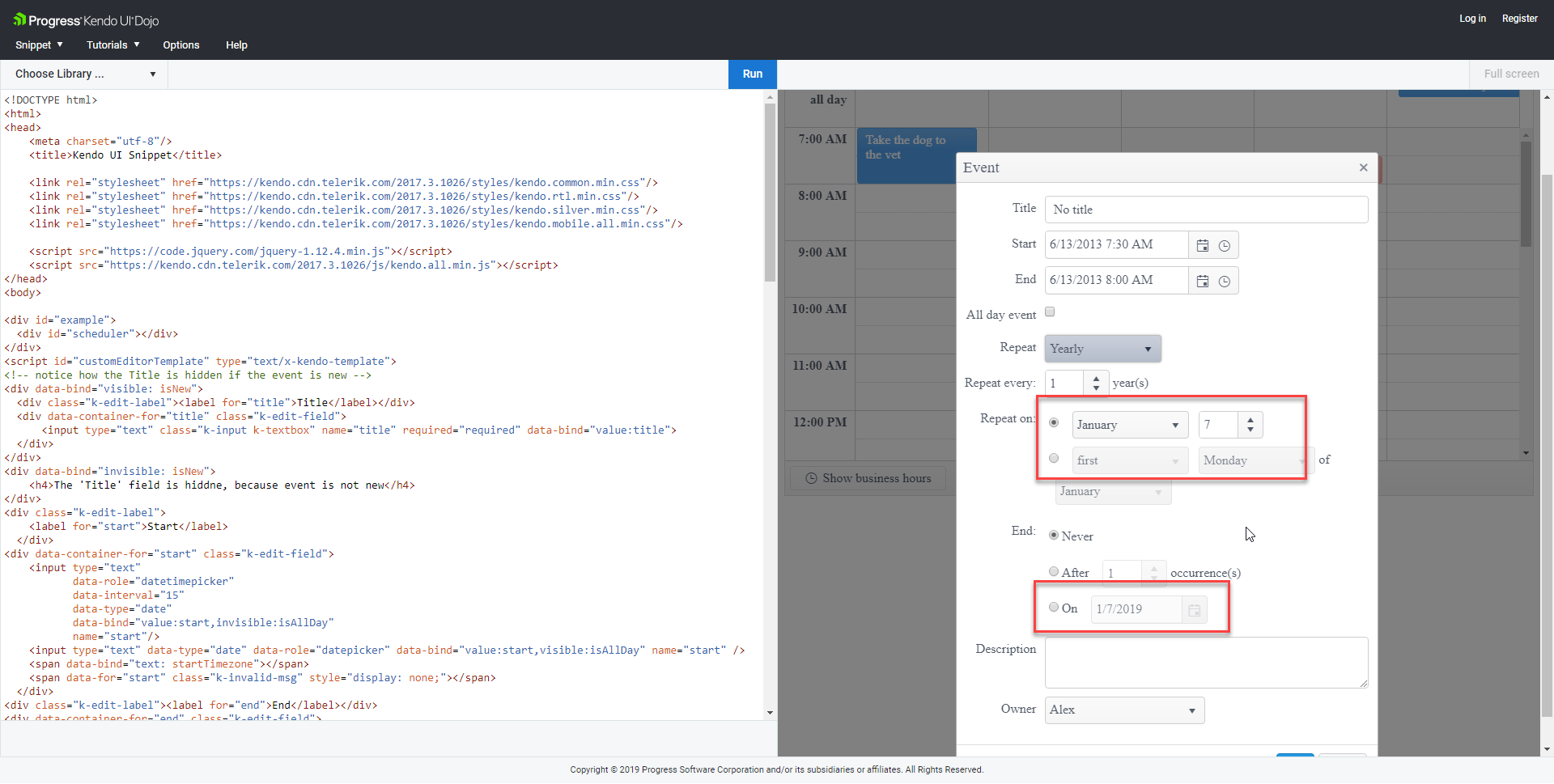The width and height of the screenshot is (1554, 784).
Task: Open End time clock picker
Action: coord(1225,281)
